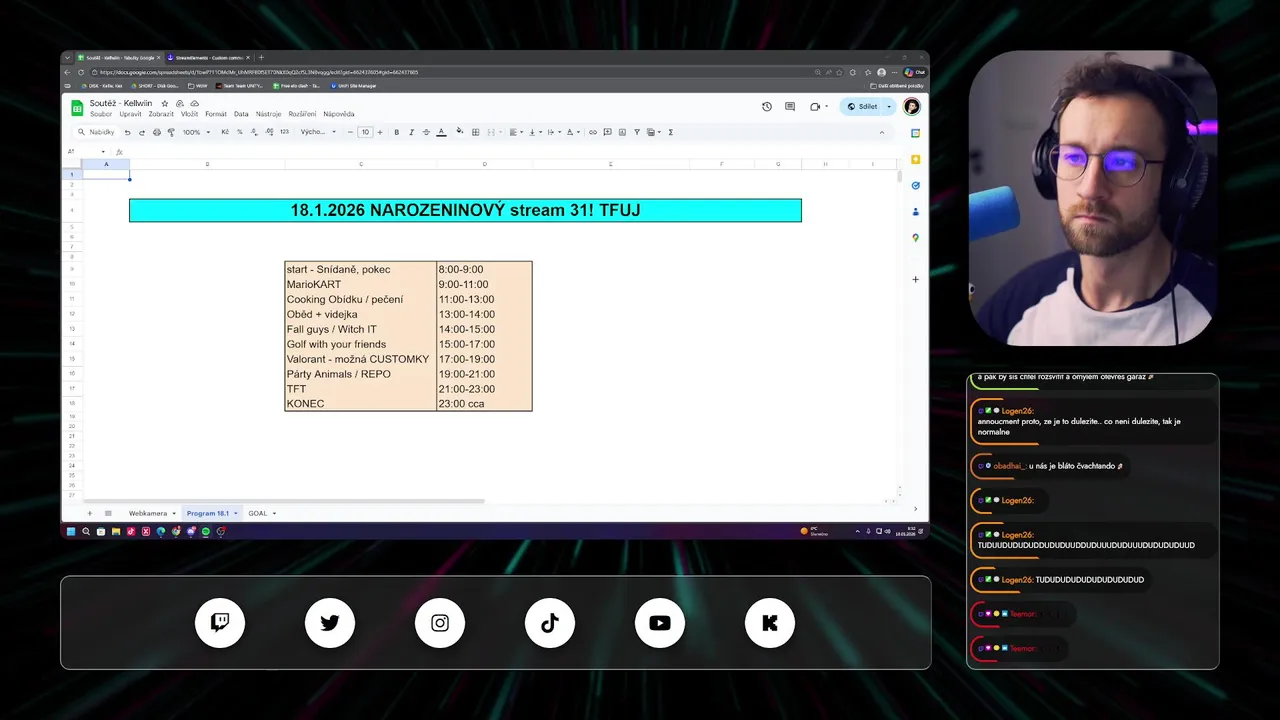Print the spreadsheet via printer icon
Screen dimensions: 1280x720
tap(157, 132)
